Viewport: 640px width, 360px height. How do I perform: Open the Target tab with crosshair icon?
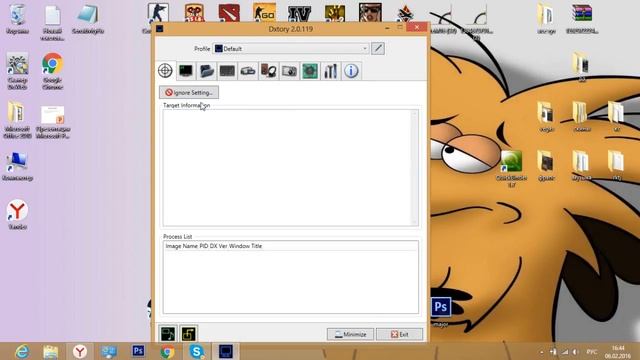pos(165,71)
